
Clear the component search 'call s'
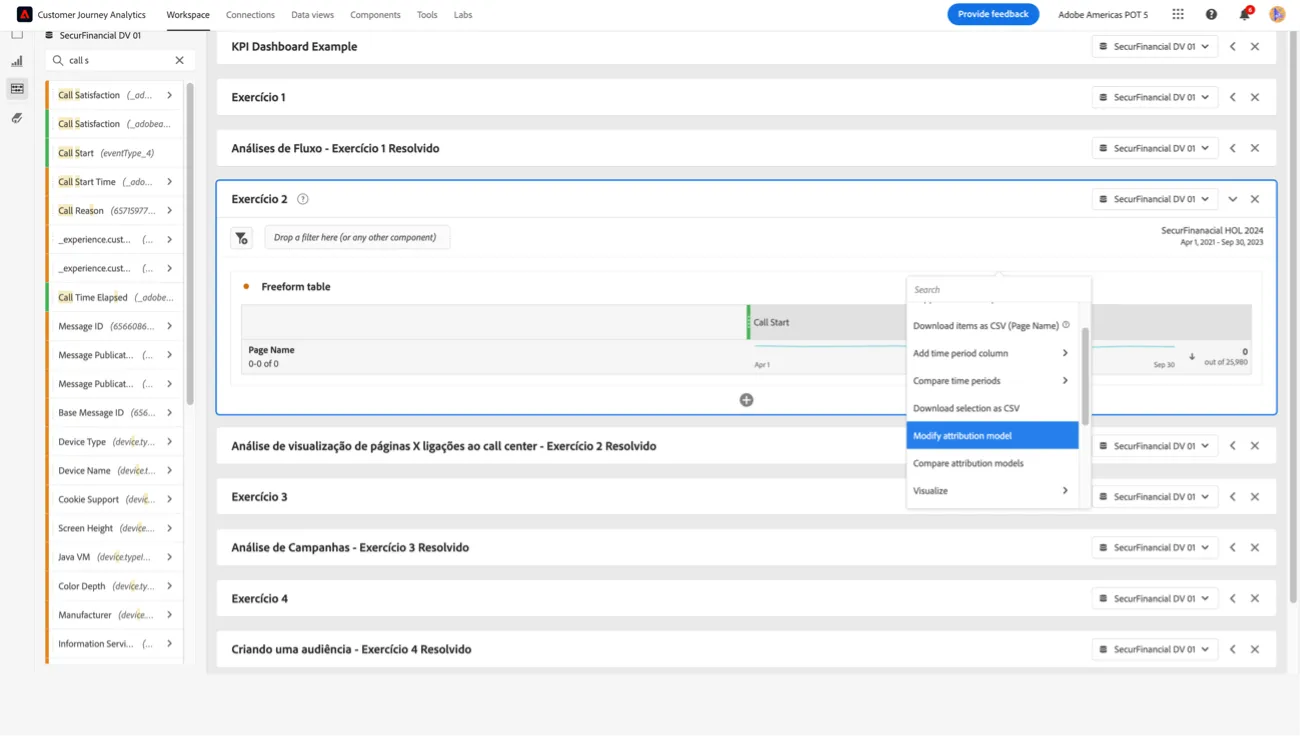[180, 60]
